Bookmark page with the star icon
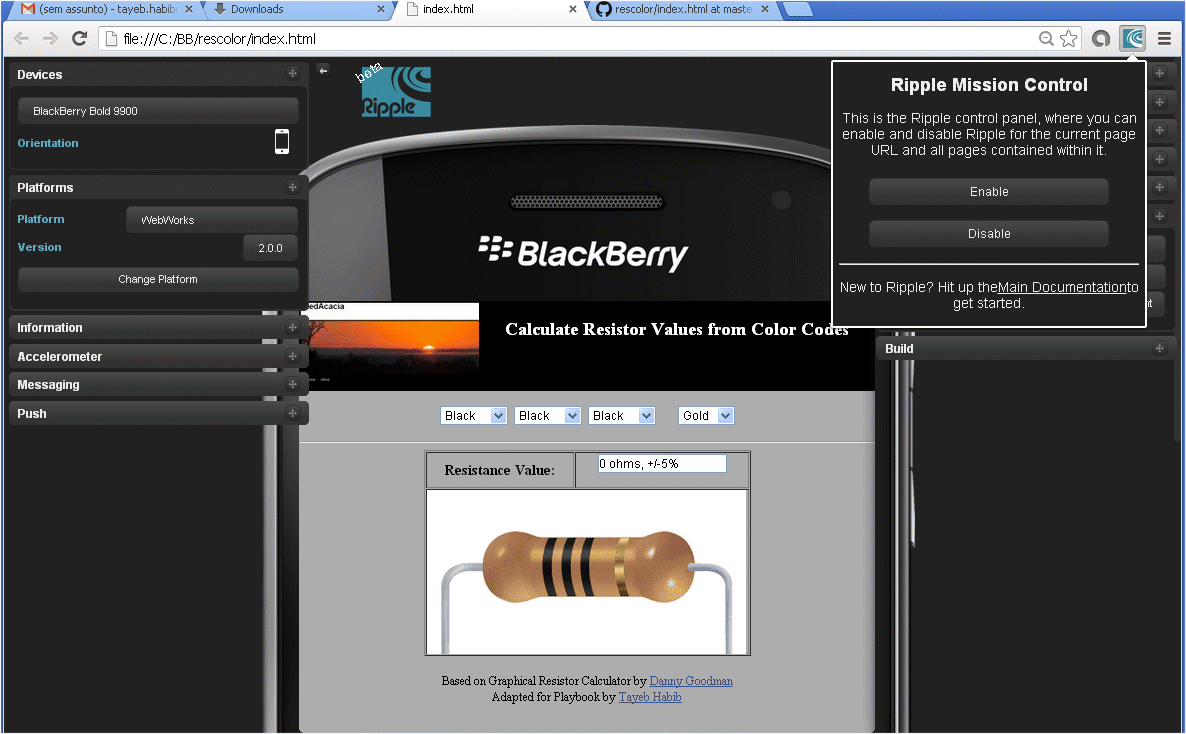This screenshot has width=1186, height=734. 1069,39
